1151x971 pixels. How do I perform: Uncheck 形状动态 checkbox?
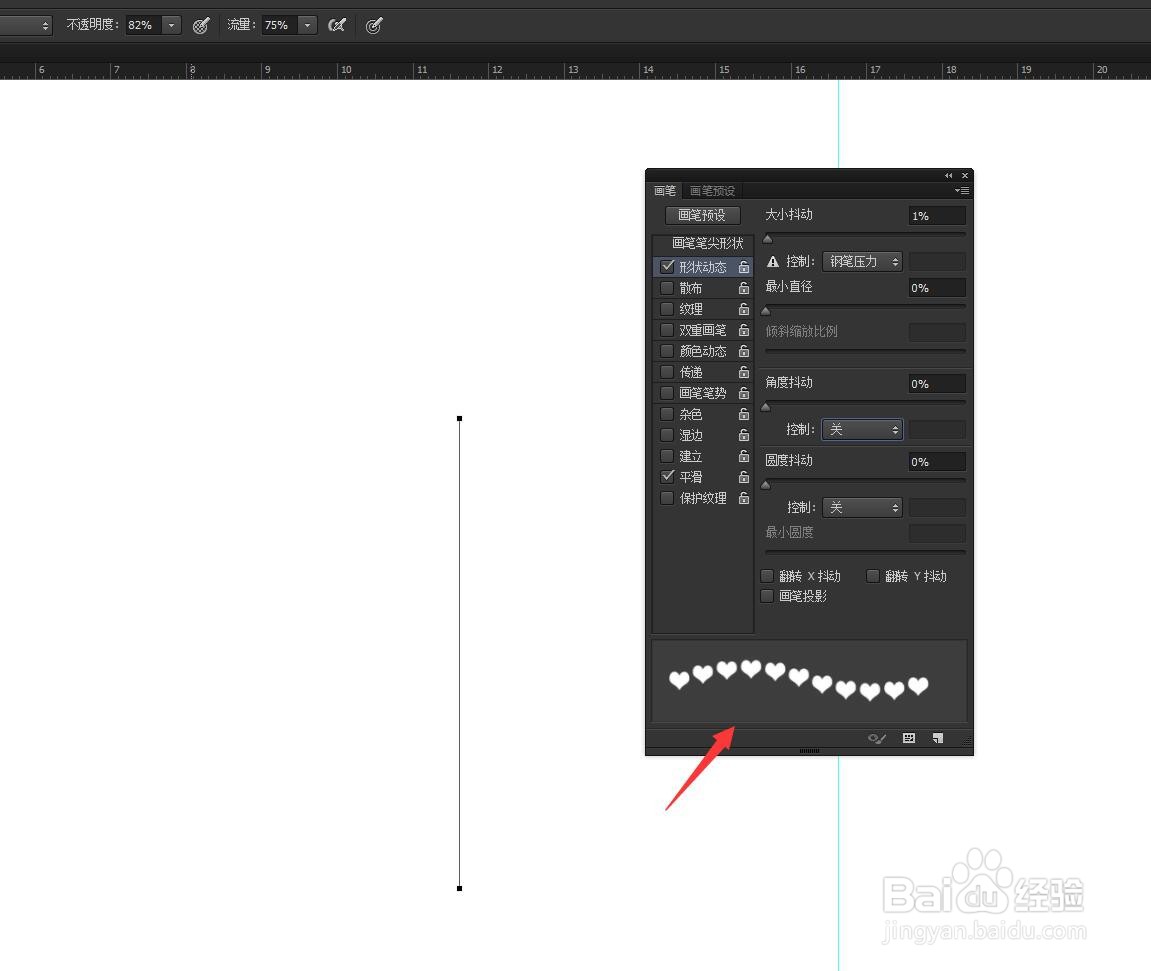tap(667, 266)
